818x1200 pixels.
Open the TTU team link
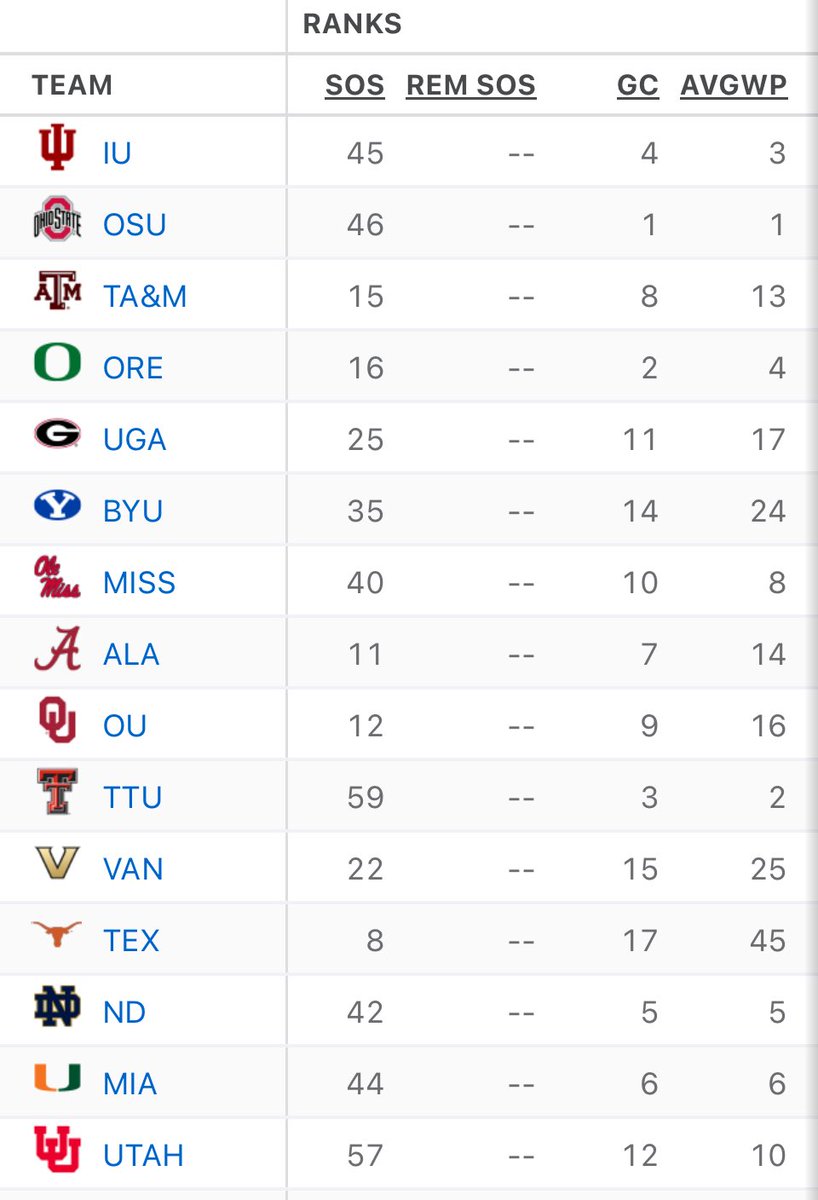click(132, 797)
